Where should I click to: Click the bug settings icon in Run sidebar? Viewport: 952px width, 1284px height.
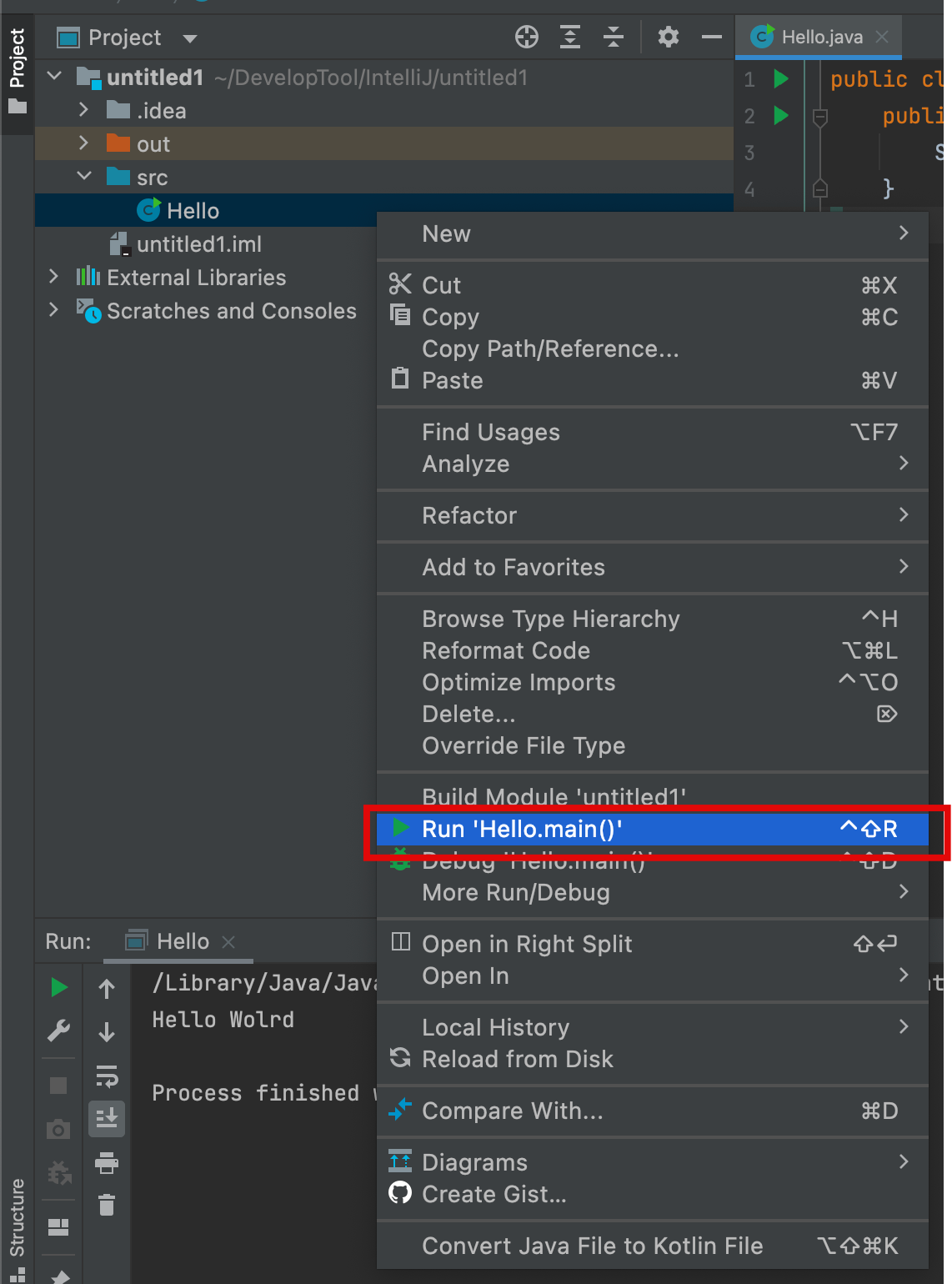coord(58,1172)
